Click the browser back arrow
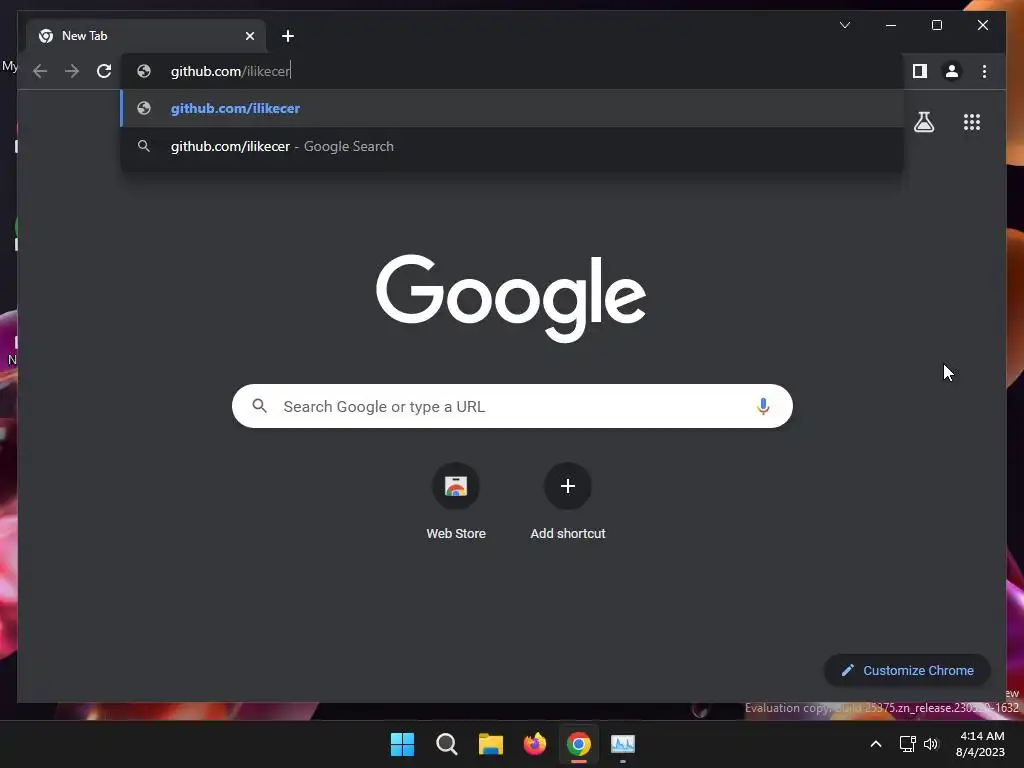This screenshot has width=1024, height=768. [x=40, y=71]
